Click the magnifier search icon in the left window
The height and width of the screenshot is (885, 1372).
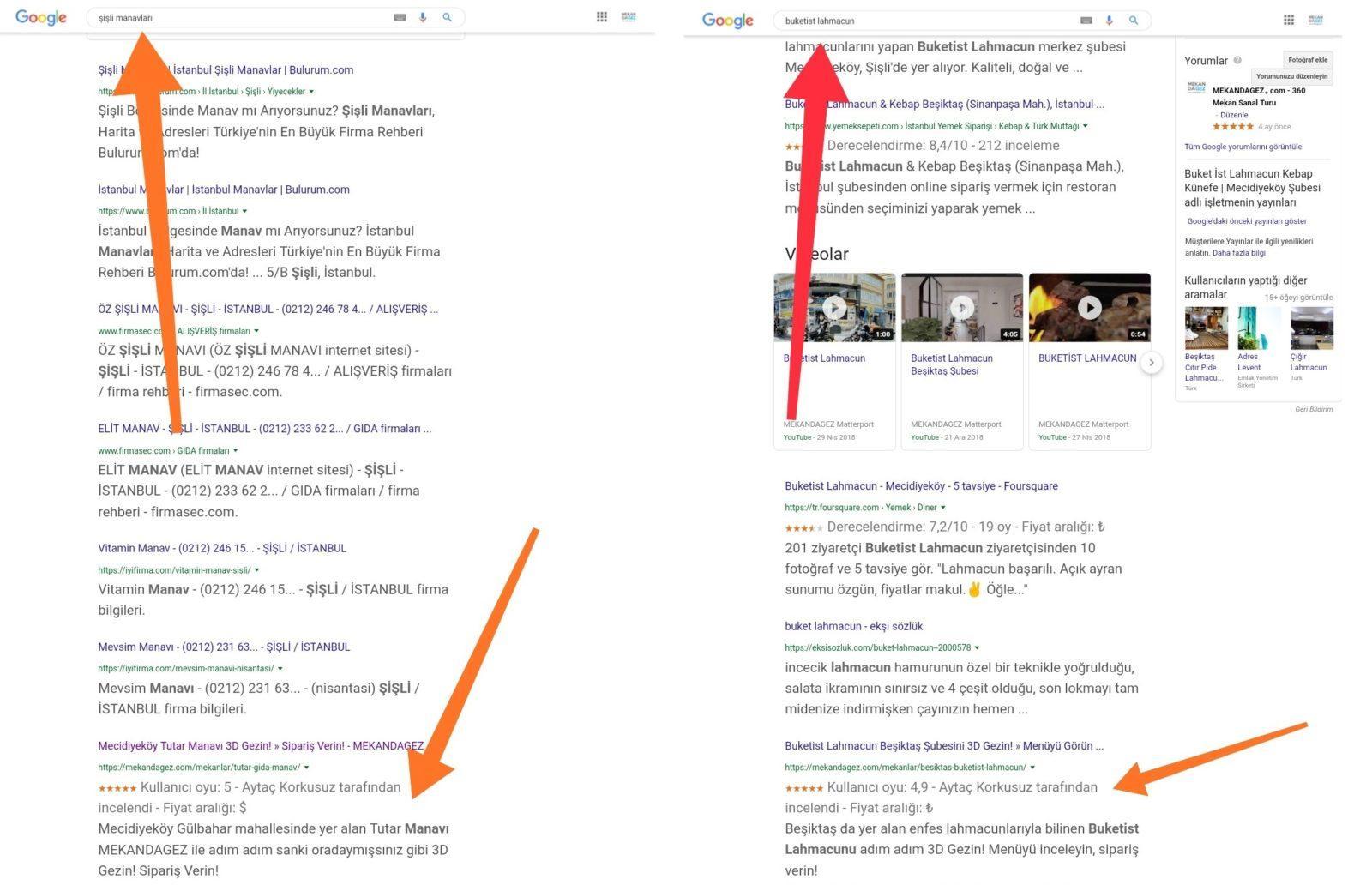point(447,17)
